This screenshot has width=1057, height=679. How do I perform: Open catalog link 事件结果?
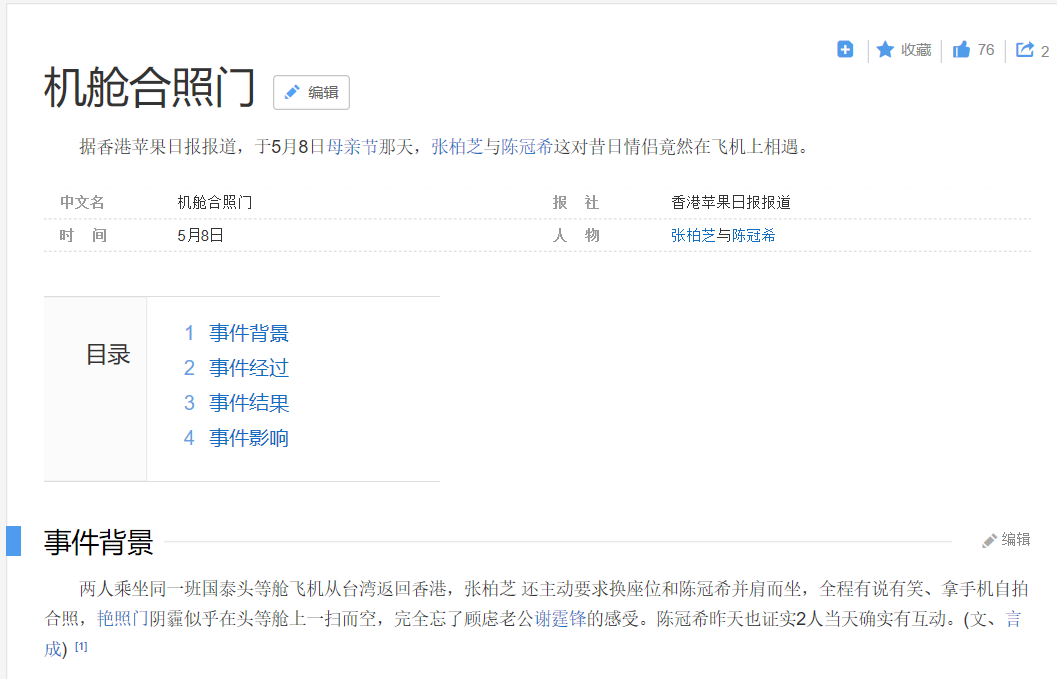247,403
